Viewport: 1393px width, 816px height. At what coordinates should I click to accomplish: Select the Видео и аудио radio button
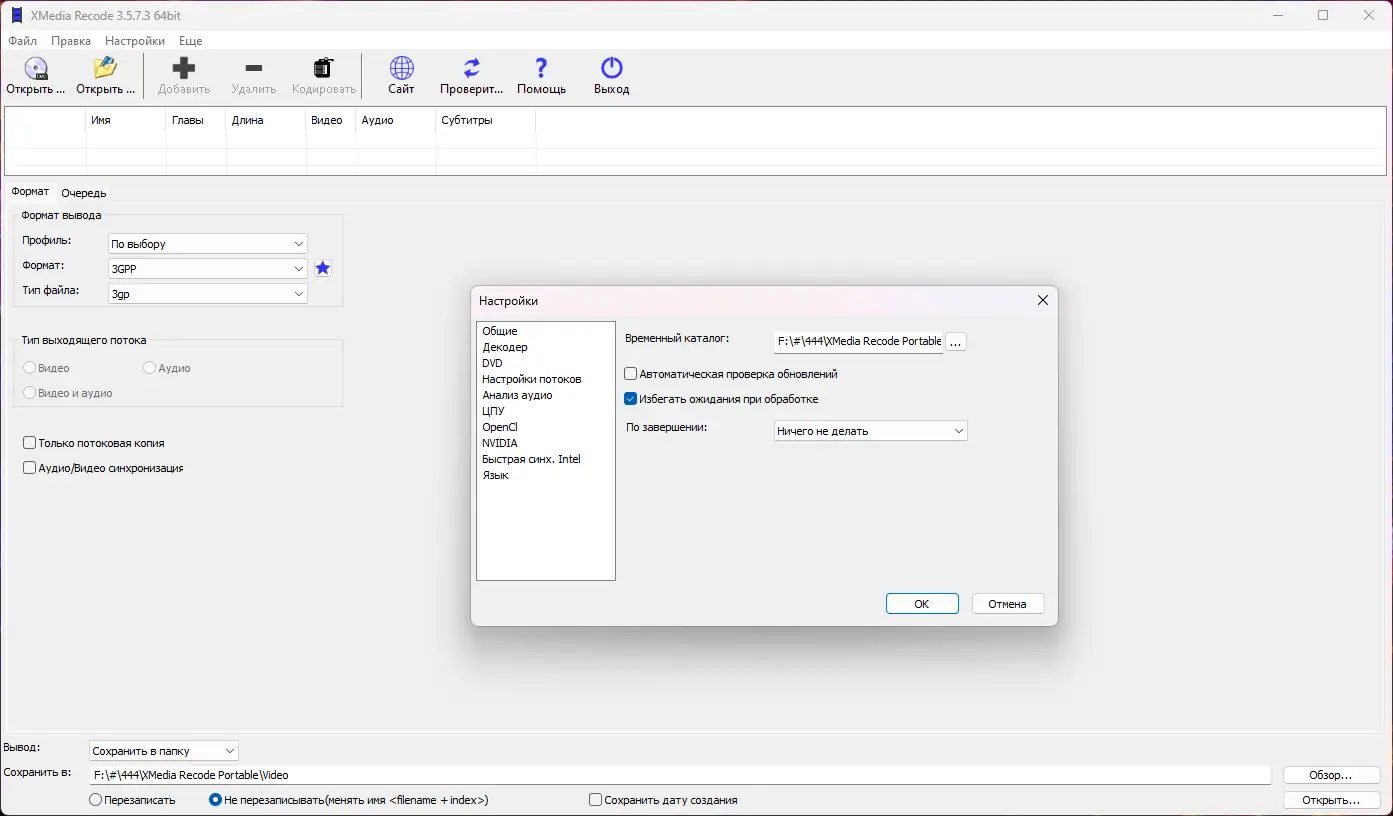(30, 393)
